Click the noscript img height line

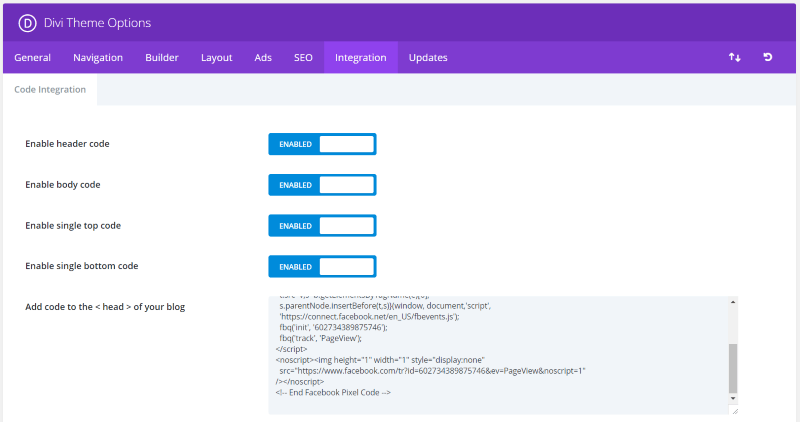tap(380, 360)
